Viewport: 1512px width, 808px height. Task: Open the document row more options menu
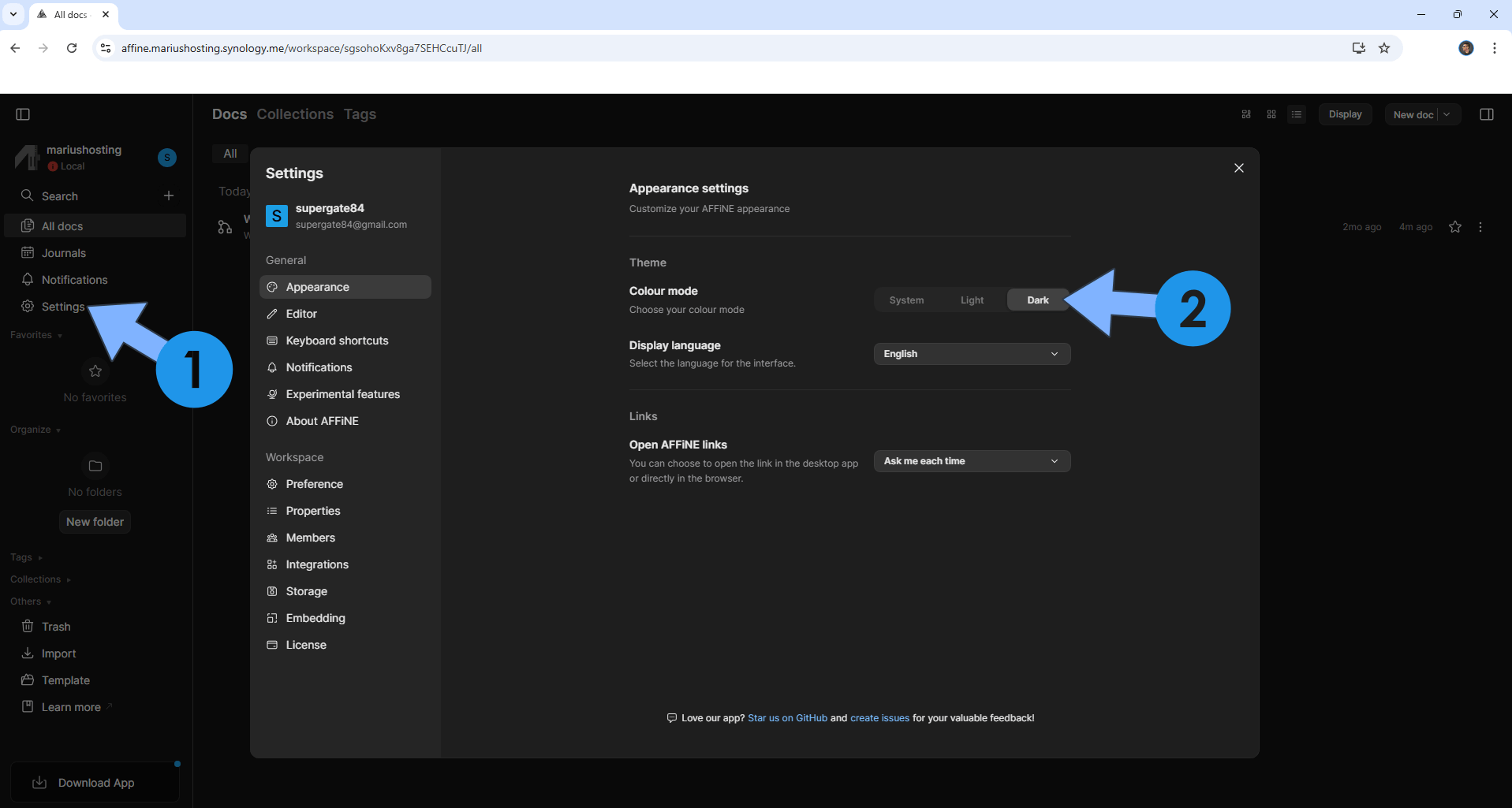(x=1480, y=227)
